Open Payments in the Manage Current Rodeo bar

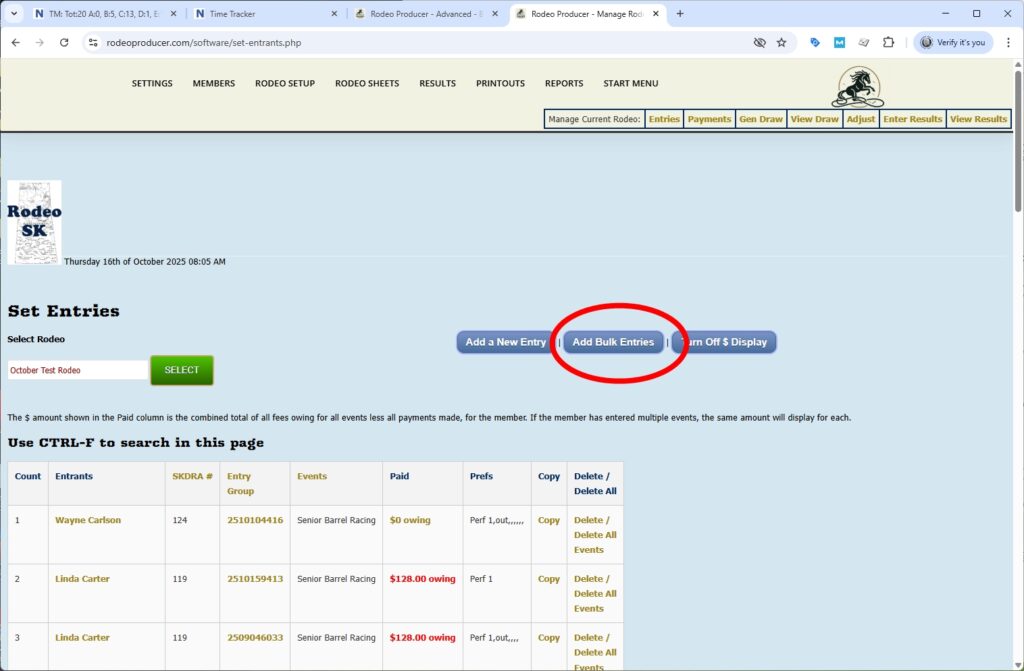(709, 118)
